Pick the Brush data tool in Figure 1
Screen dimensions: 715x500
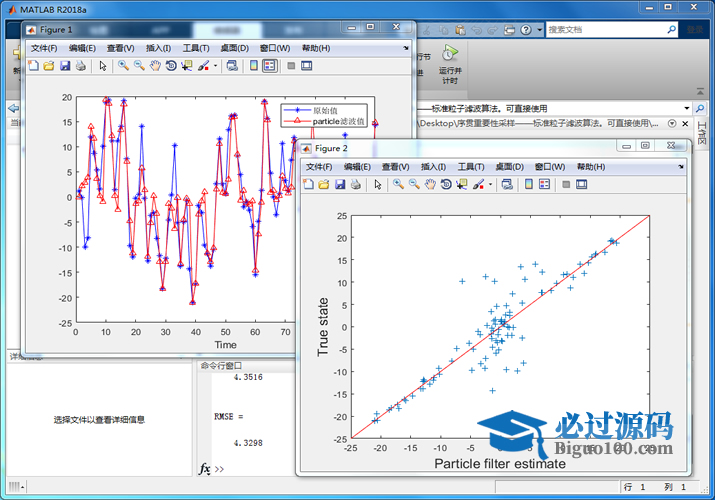point(203,66)
